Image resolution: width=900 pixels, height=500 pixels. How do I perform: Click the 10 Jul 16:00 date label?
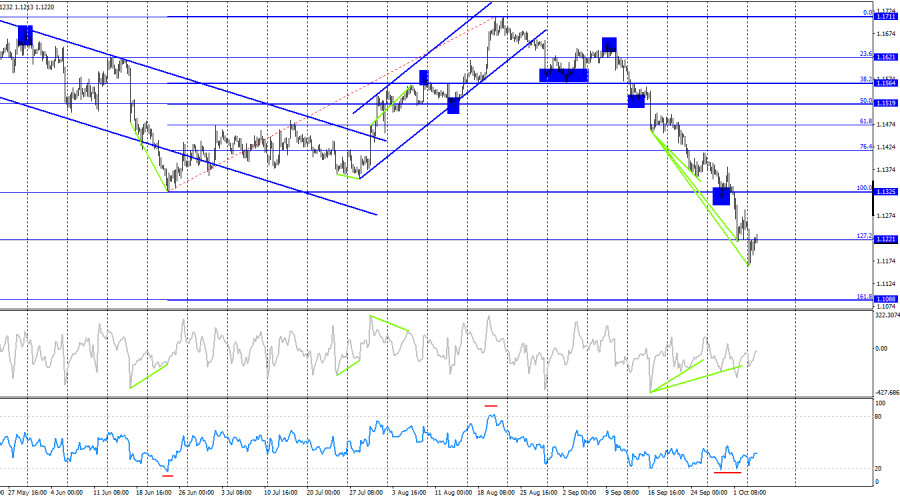click(x=281, y=493)
